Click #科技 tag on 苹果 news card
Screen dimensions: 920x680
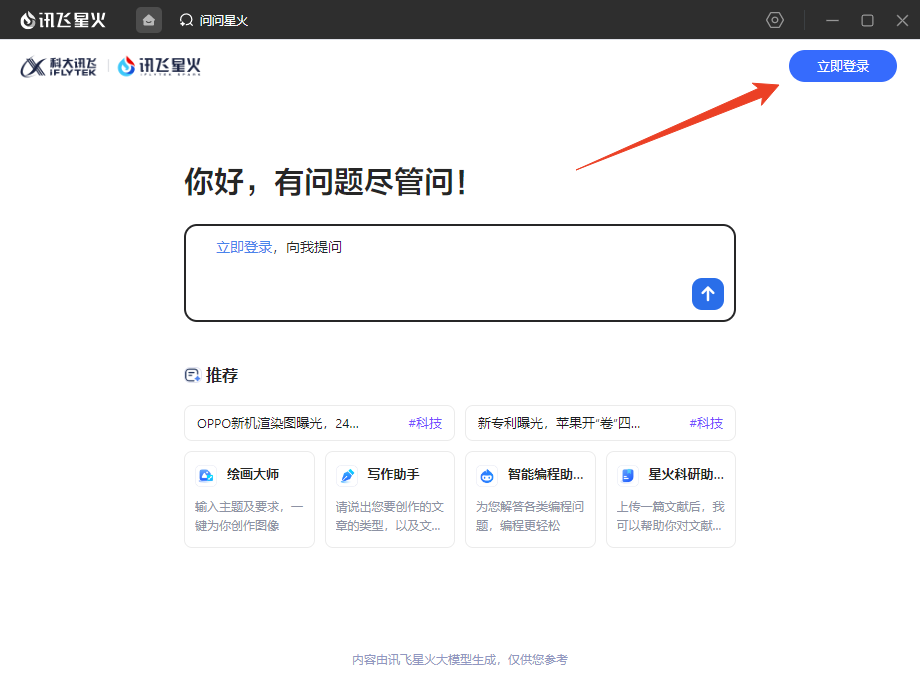pyautogui.click(x=706, y=423)
